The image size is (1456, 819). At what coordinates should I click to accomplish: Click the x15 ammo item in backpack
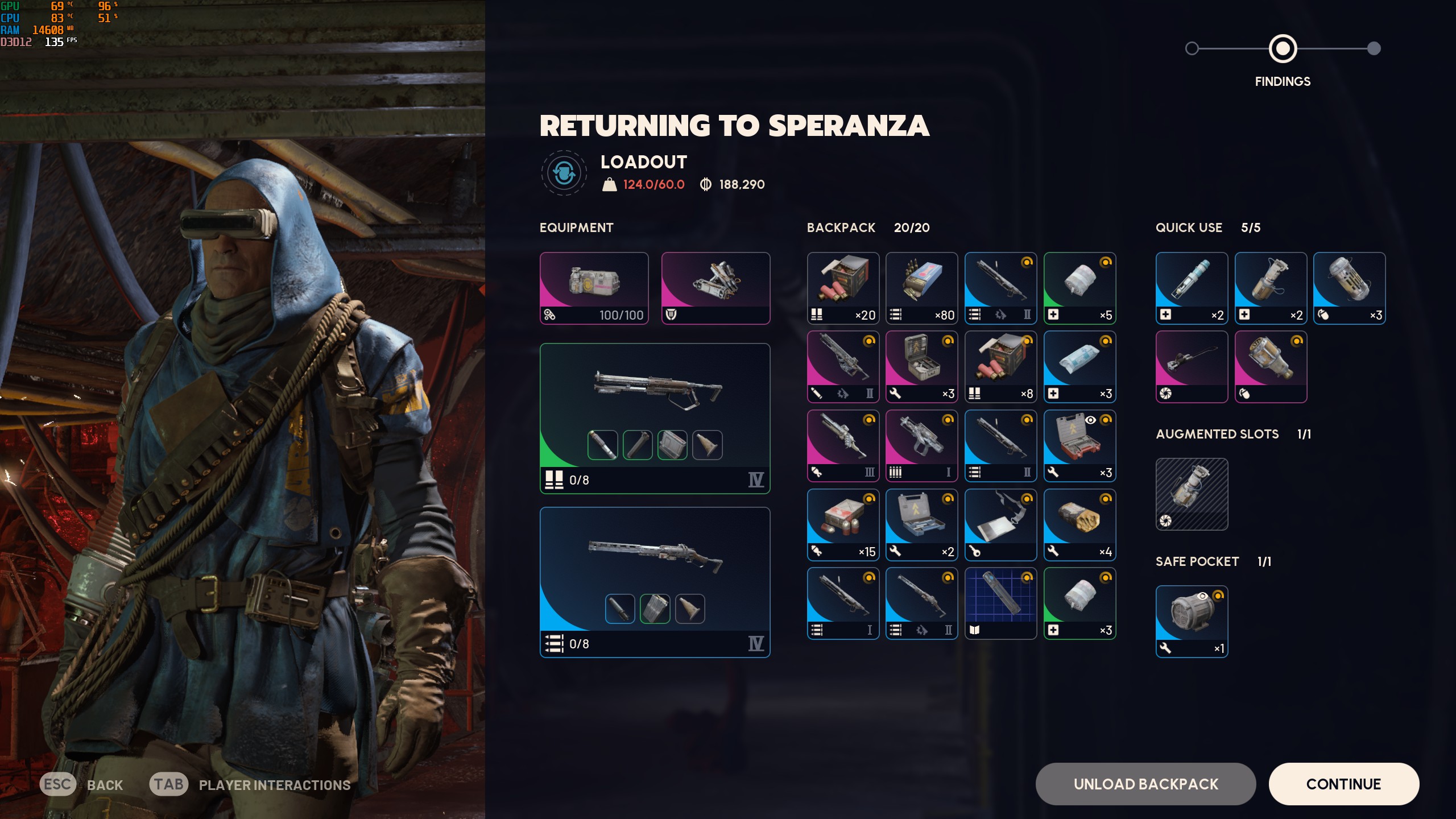tap(843, 525)
